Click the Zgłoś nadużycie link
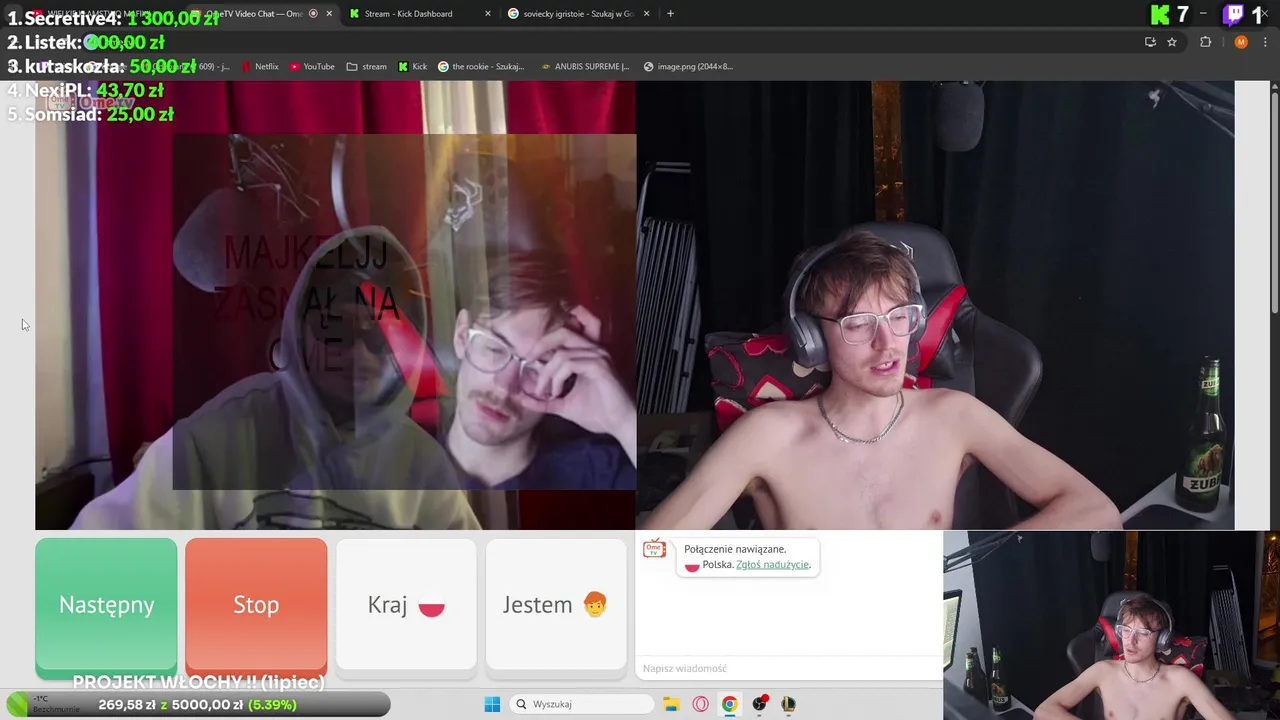 click(x=772, y=565)
